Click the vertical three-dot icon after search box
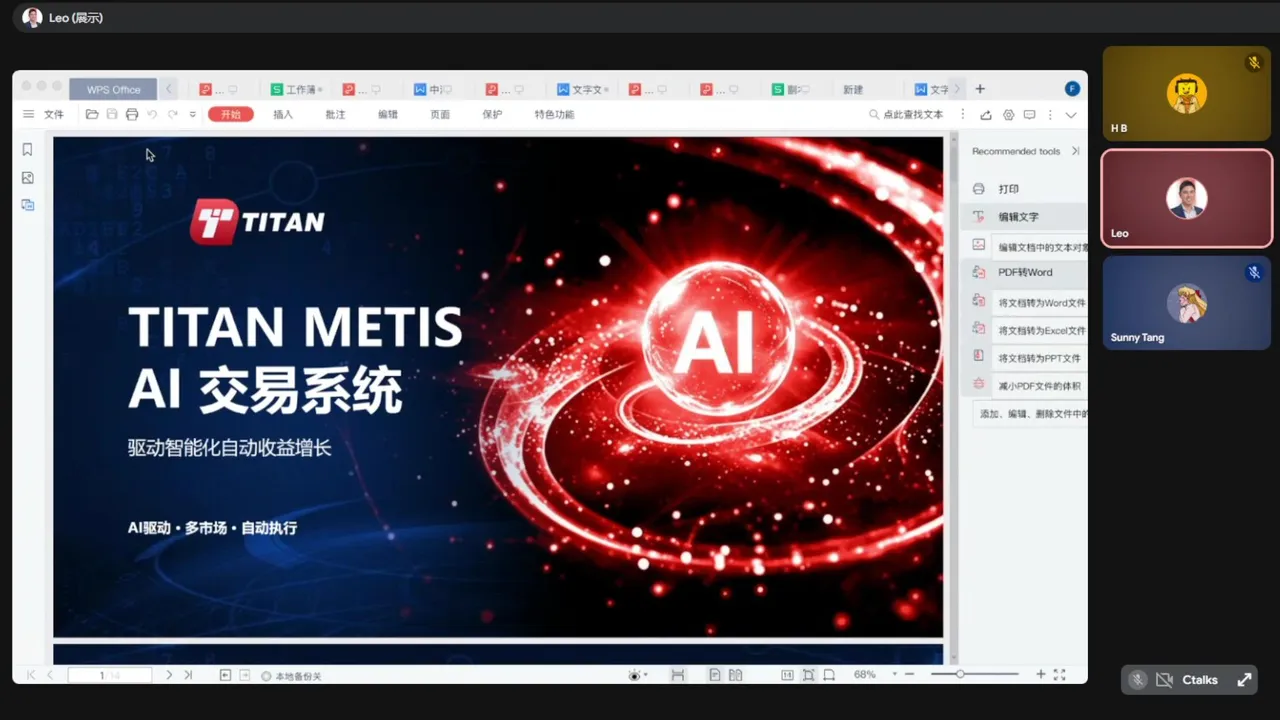 click(963, 115)
